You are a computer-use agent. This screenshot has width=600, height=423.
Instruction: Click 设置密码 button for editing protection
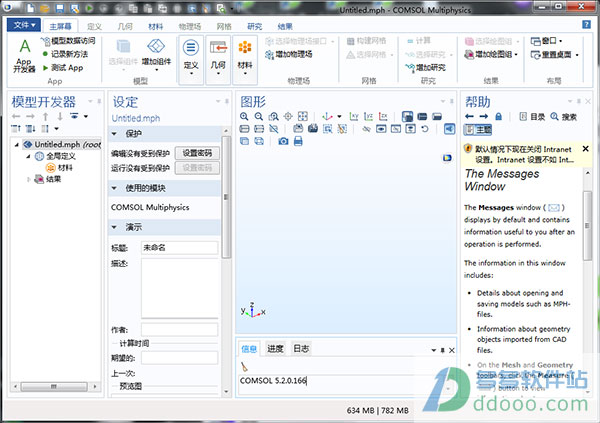[x=197, y=153]
